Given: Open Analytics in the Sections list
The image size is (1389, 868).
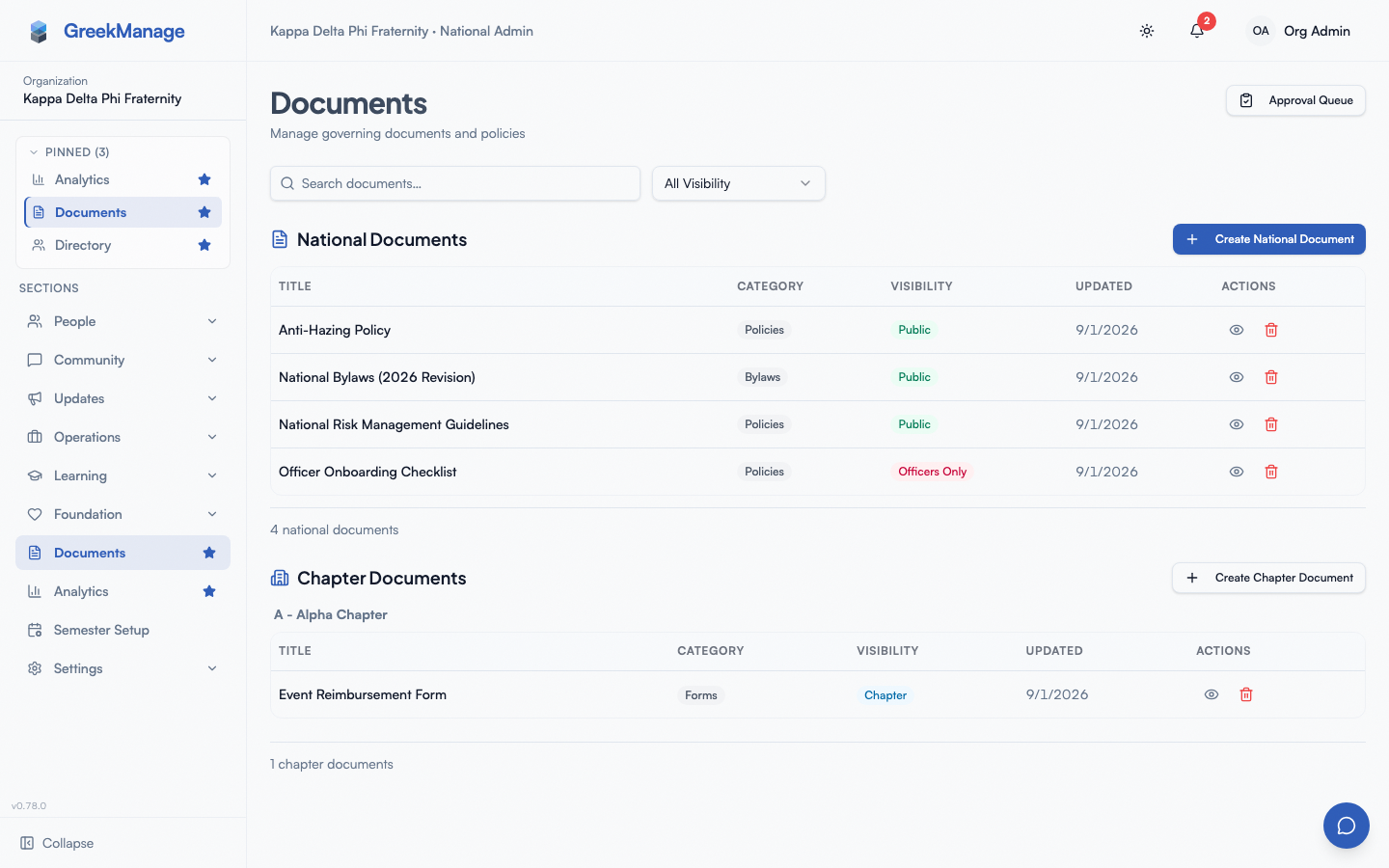Looking at the screenshot, I should tap(123, 591).
